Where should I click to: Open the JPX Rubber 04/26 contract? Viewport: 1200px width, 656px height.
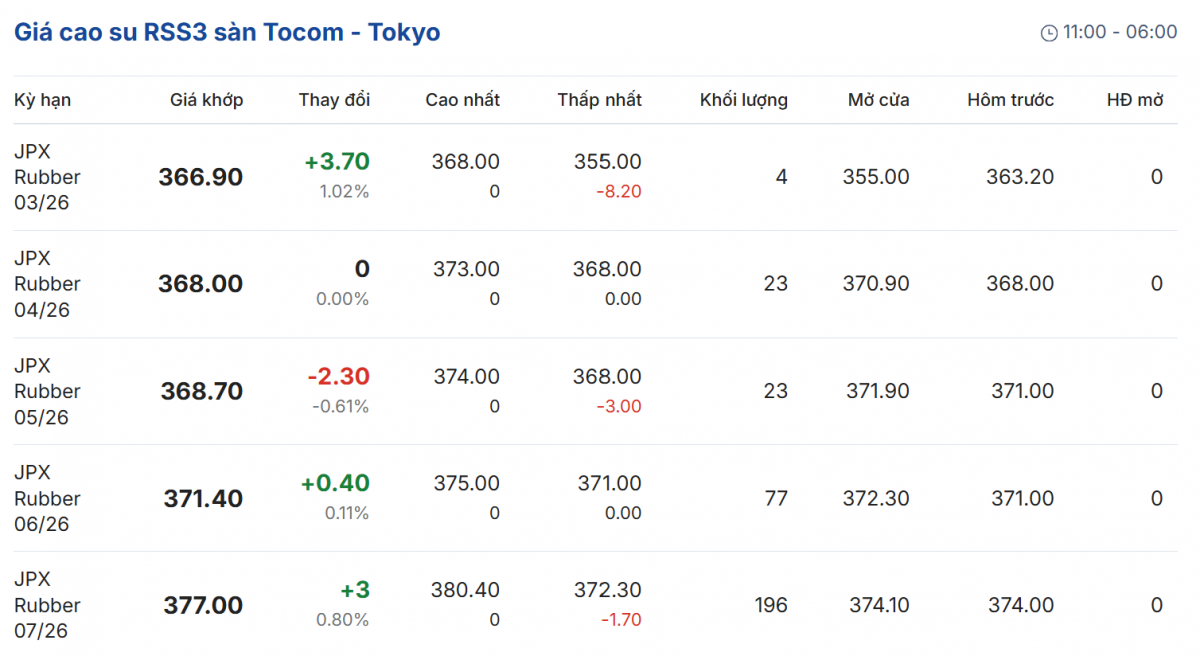[x=47, y=284]
